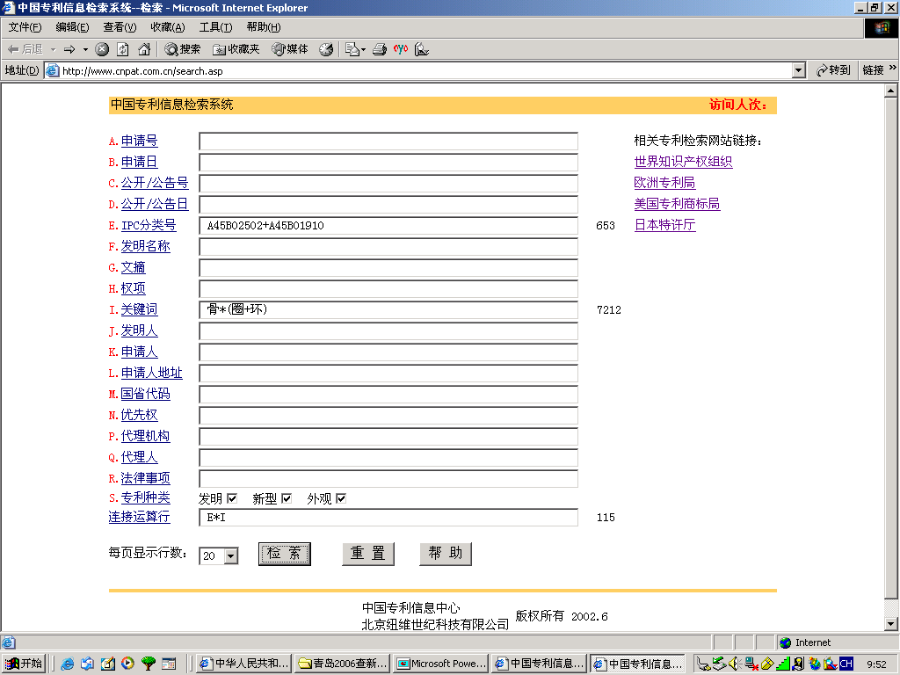900x675 pixels.
Task: Open the 世界知识产权组织 link
Action: point(683,162)
